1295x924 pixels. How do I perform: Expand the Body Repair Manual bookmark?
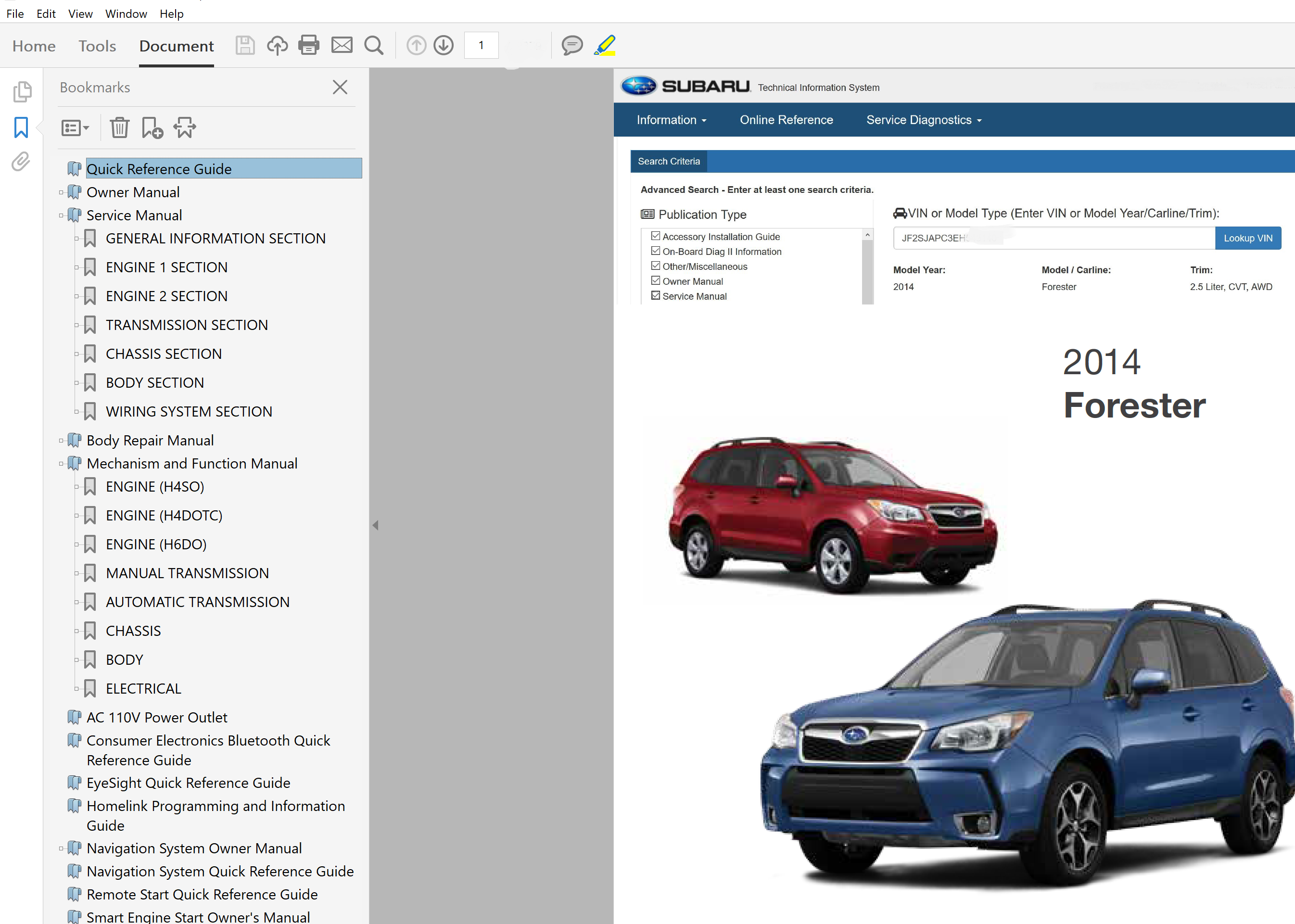61,441
